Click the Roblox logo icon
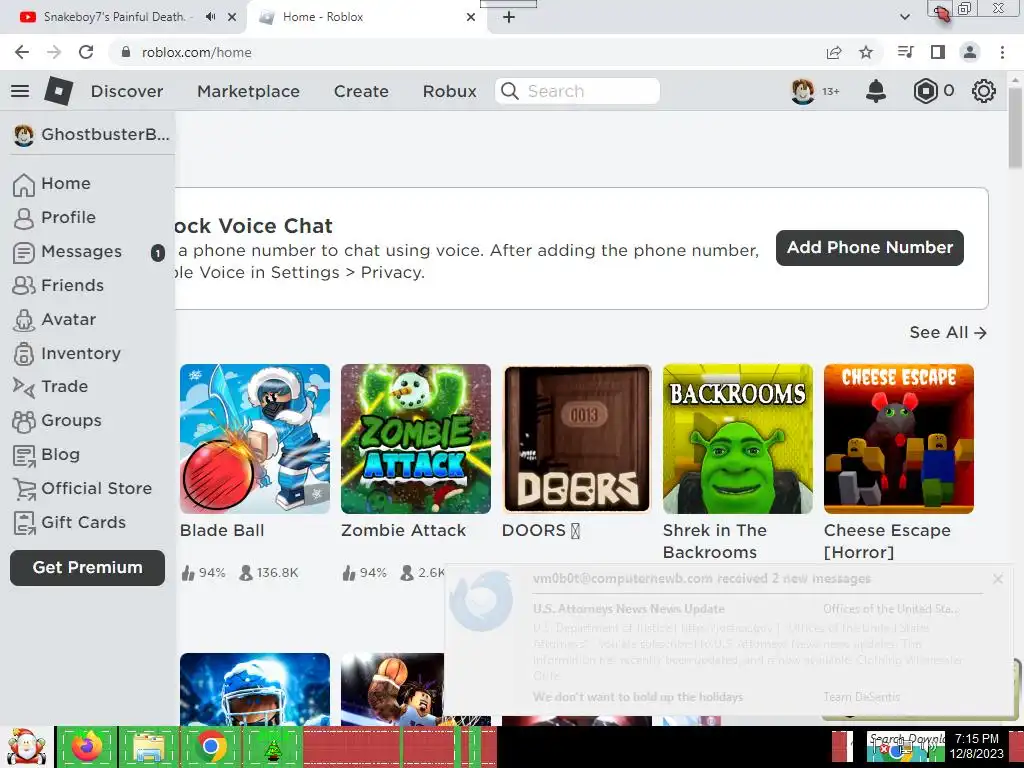Viewport: 1024px width, 768px height. point(59,91)
